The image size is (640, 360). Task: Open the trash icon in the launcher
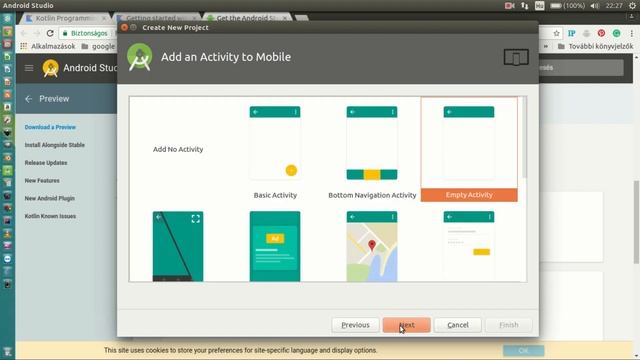7,351
